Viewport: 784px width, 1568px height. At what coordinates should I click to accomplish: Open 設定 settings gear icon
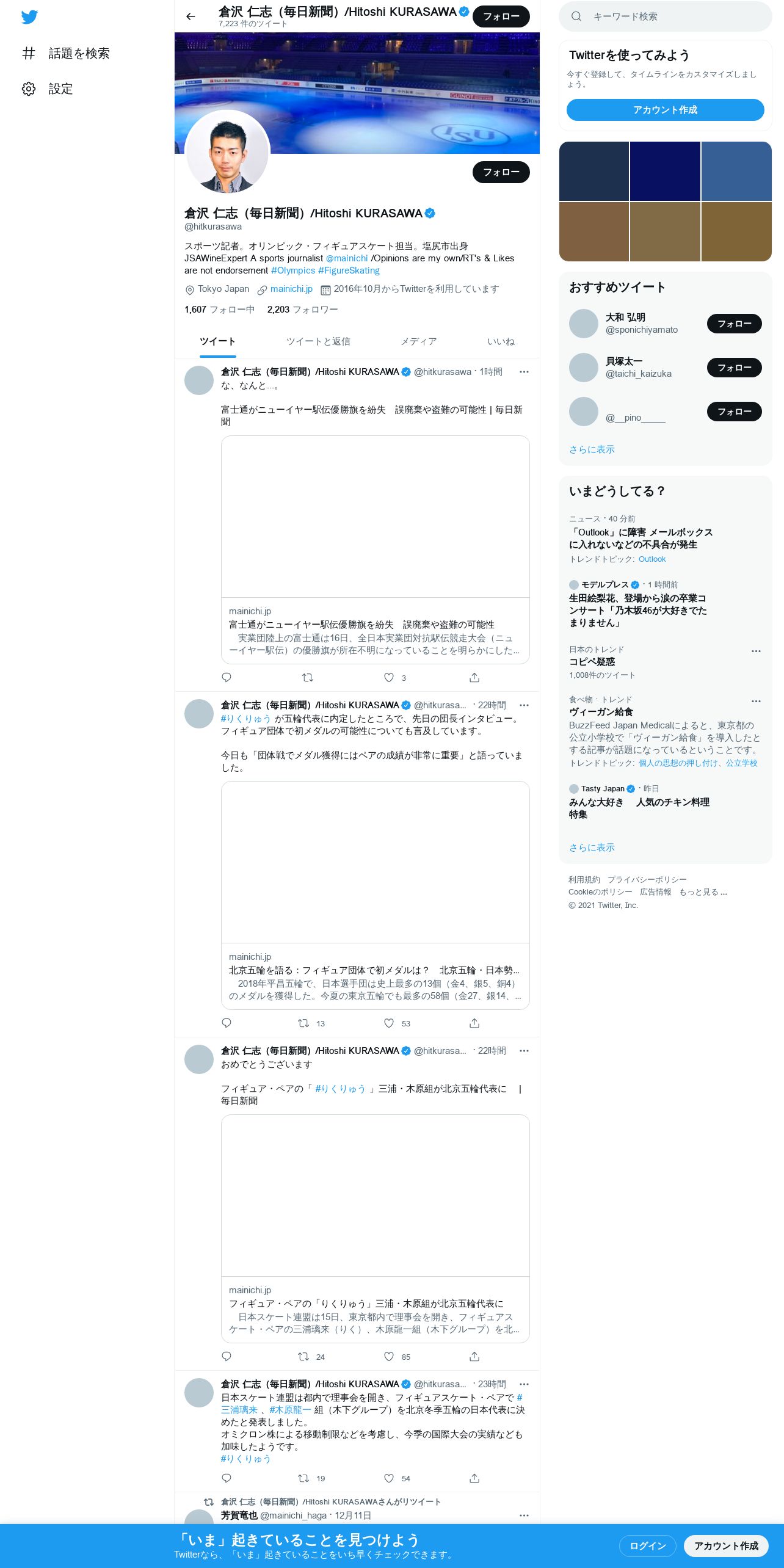(x=29, y=89)
